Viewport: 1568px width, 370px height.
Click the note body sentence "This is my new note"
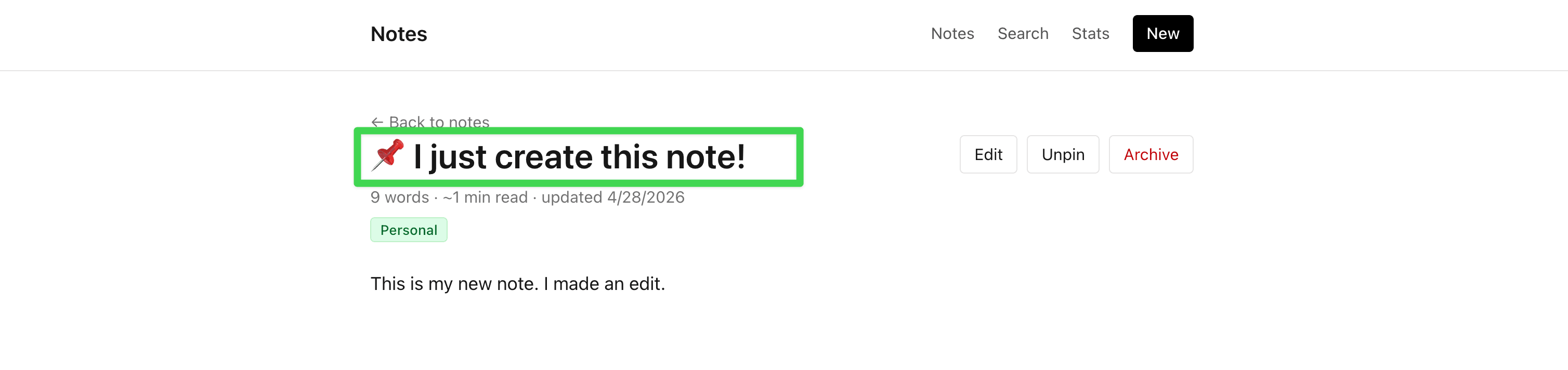pyautogui.click(x=454, y=284)
